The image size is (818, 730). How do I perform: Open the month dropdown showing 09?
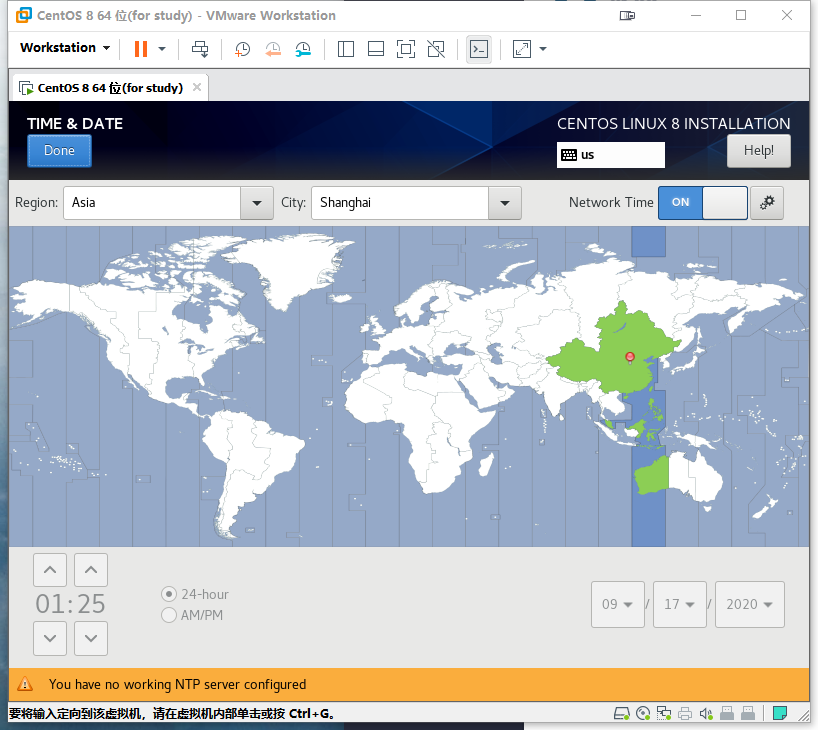coord(618,604)
